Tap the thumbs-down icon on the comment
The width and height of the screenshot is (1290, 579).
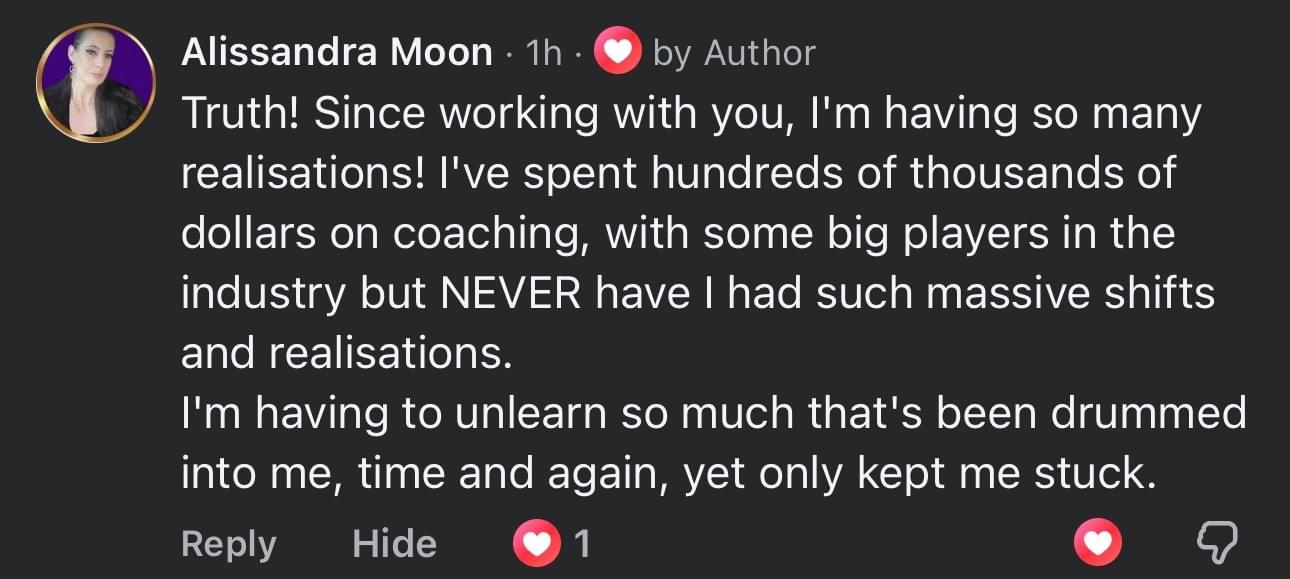tap(1217, 544)
